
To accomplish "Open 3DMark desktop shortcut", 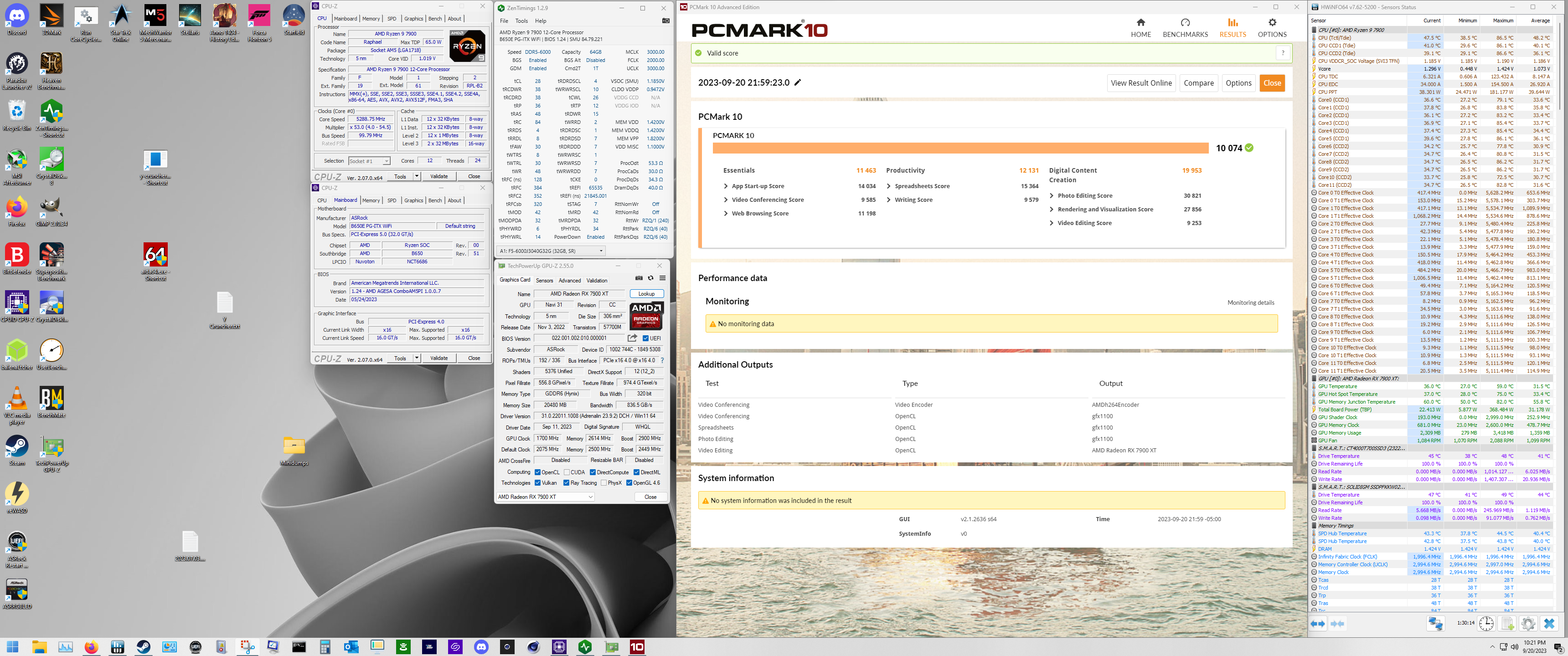I will 52,20.
